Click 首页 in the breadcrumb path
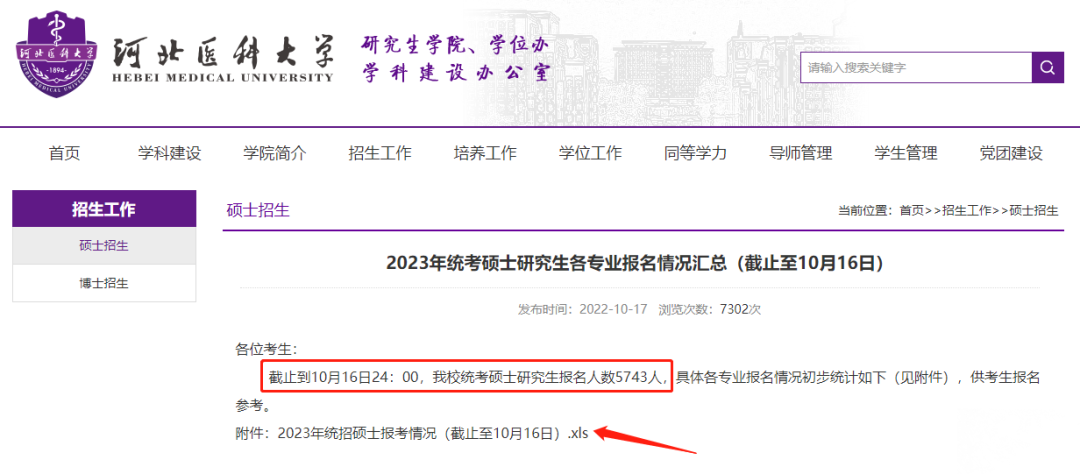The height and width of the screenshot is (474, 1080). 911,211
